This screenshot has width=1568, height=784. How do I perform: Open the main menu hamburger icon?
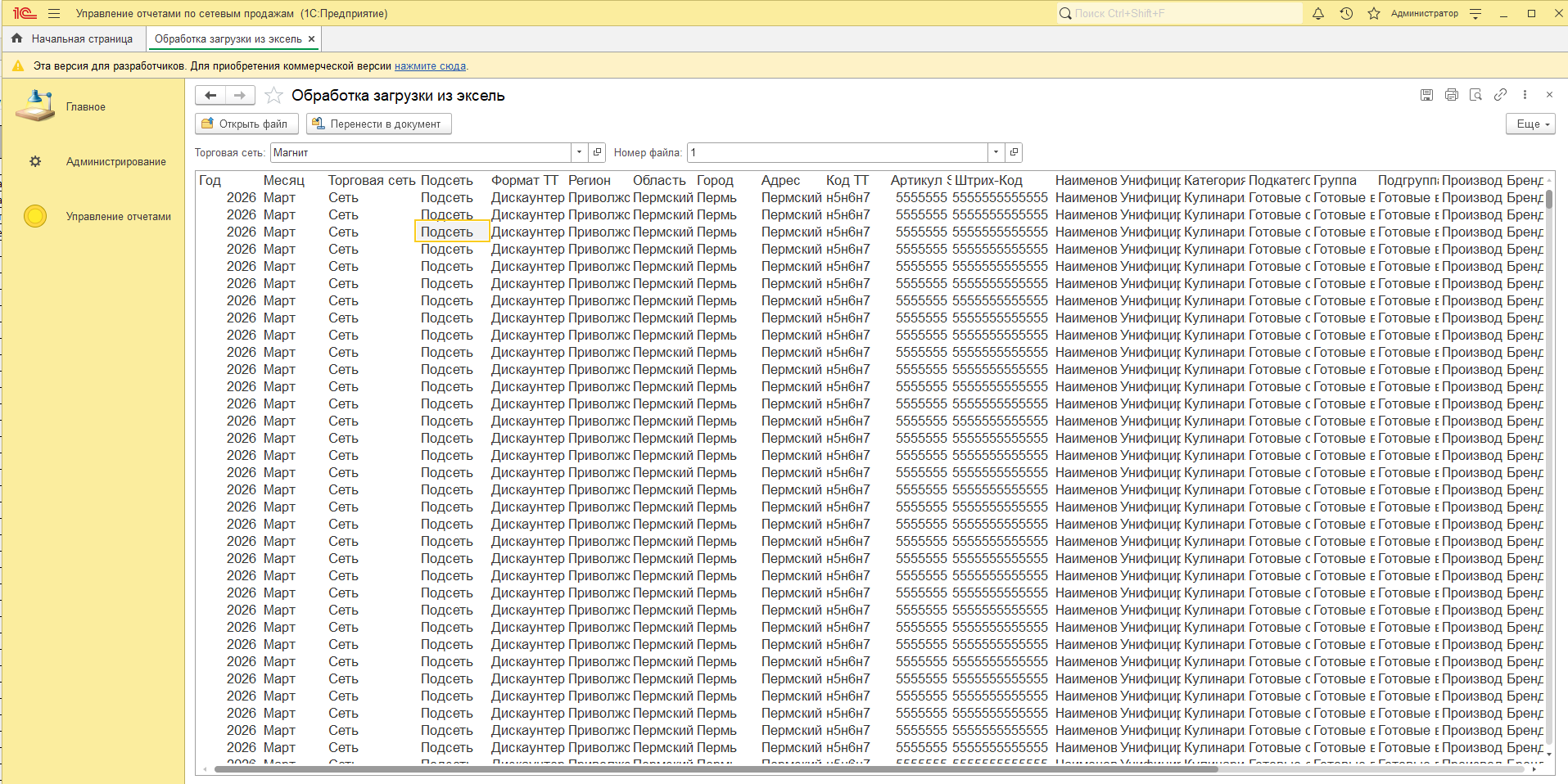coord(54,13)
